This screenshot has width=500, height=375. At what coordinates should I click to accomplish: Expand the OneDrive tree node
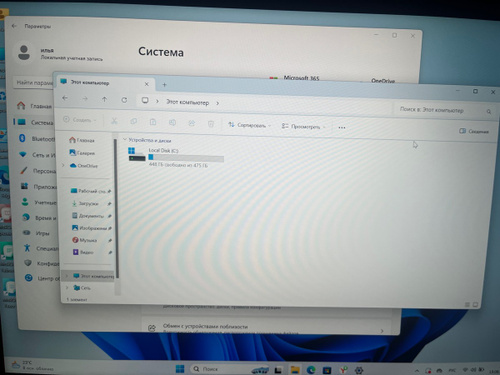coord(63,165)
